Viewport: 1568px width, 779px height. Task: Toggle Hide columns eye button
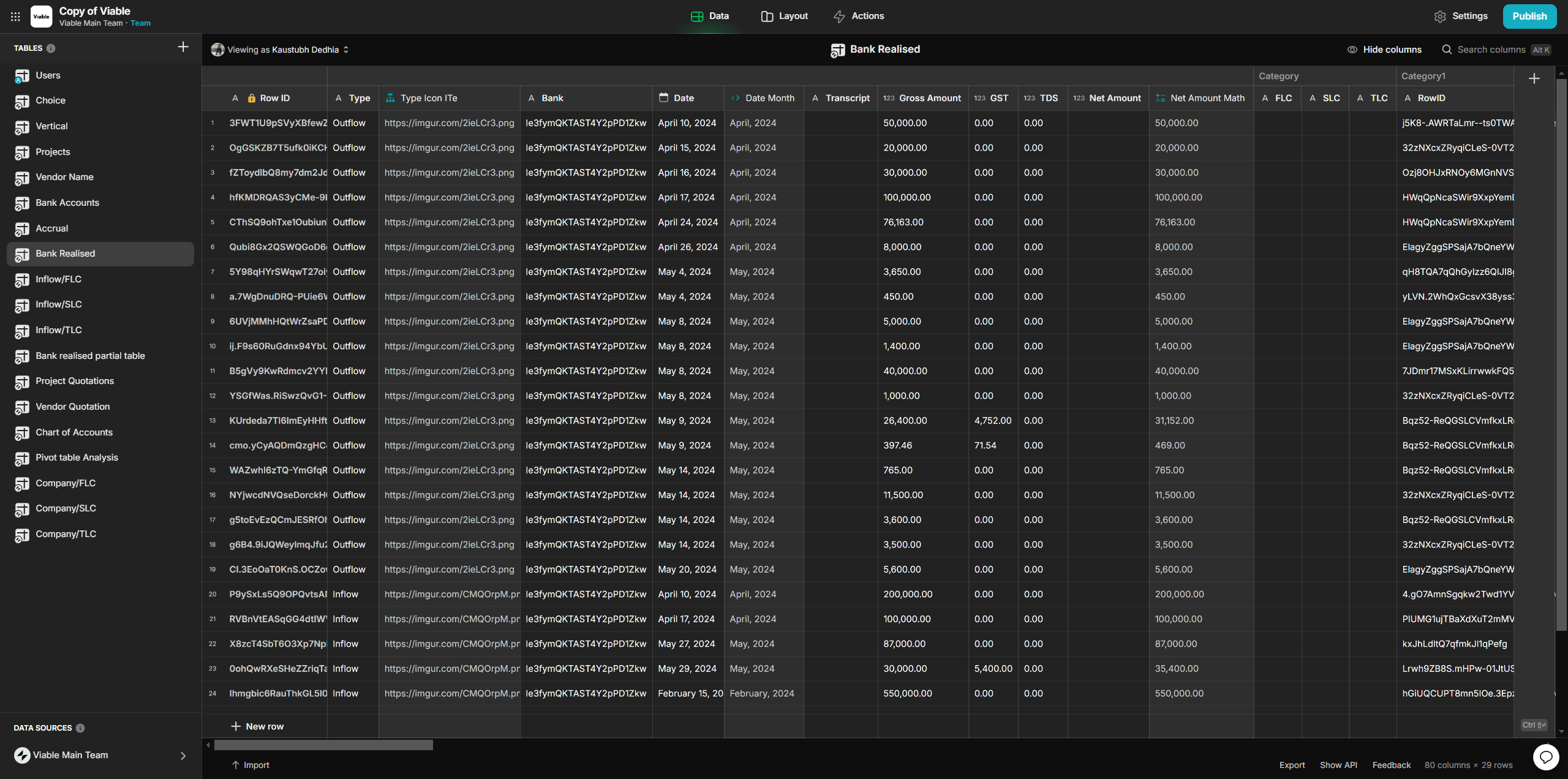pos(1384,50)
